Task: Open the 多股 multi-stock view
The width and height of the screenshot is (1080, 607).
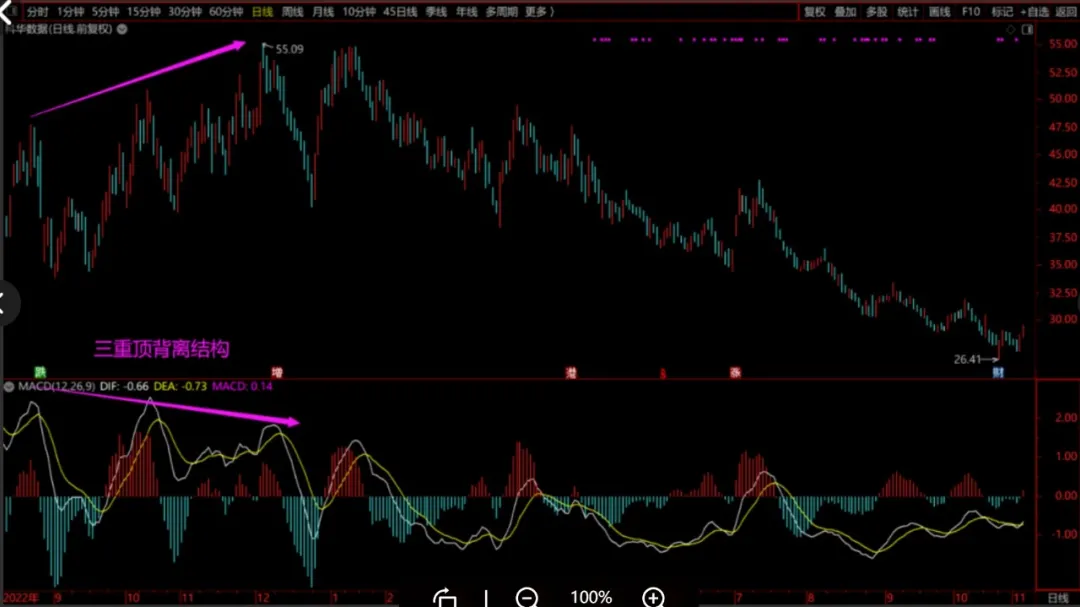Action: [876, 12]
